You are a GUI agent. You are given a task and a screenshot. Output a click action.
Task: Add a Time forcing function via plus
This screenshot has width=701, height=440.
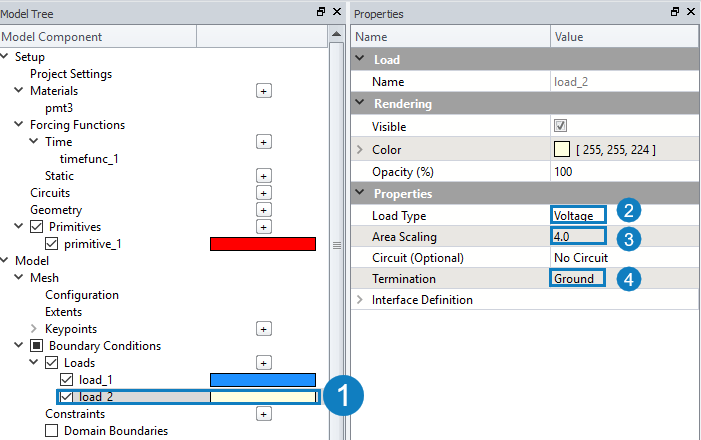(x=263, y=142)
